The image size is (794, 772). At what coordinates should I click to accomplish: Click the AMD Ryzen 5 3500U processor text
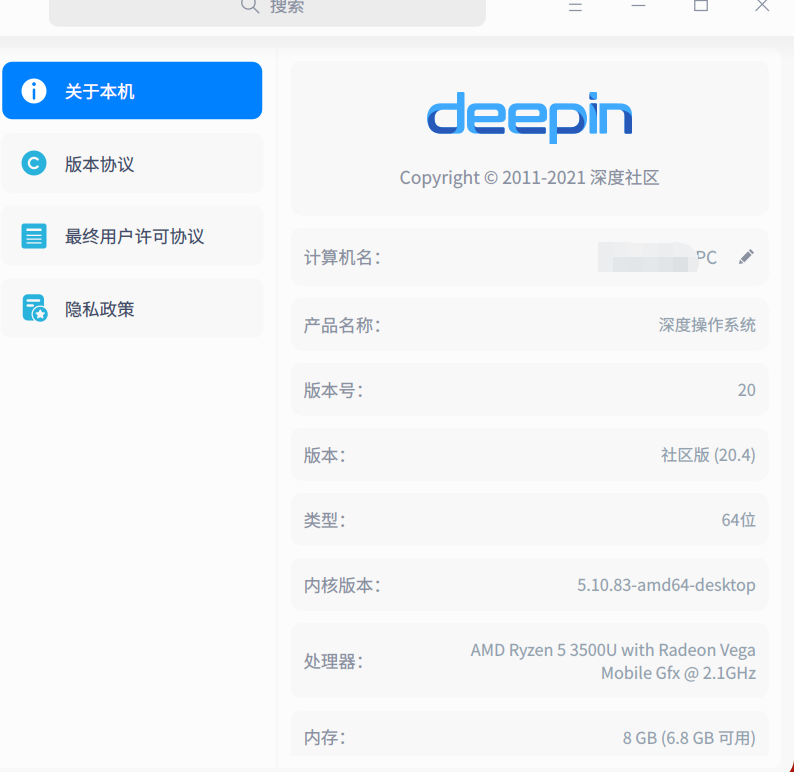coord(613,661)
